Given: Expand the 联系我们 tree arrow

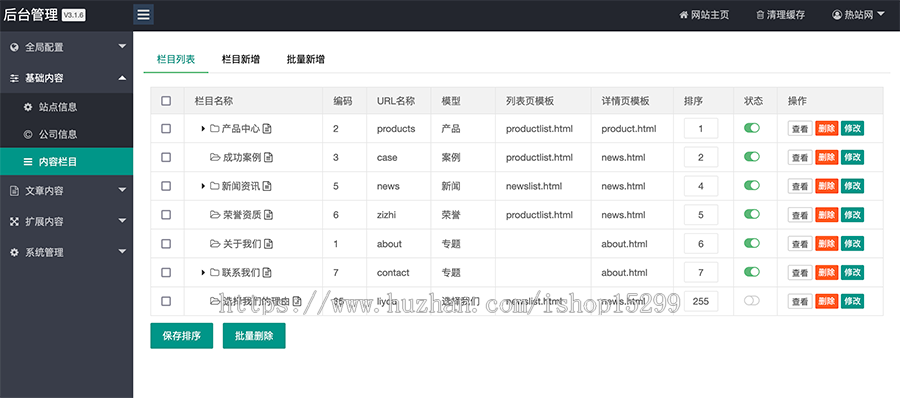Looking at the screenshot, I should [203, 272].
